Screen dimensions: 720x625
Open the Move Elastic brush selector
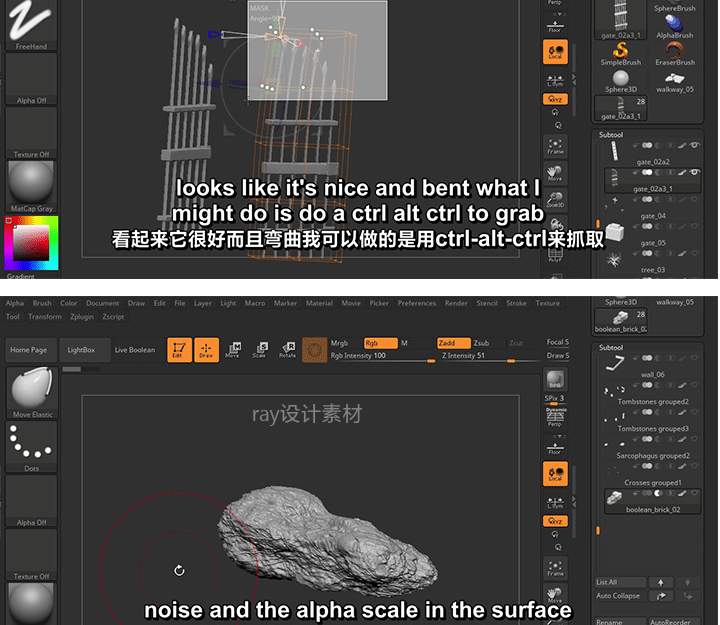tap(32, 393)
